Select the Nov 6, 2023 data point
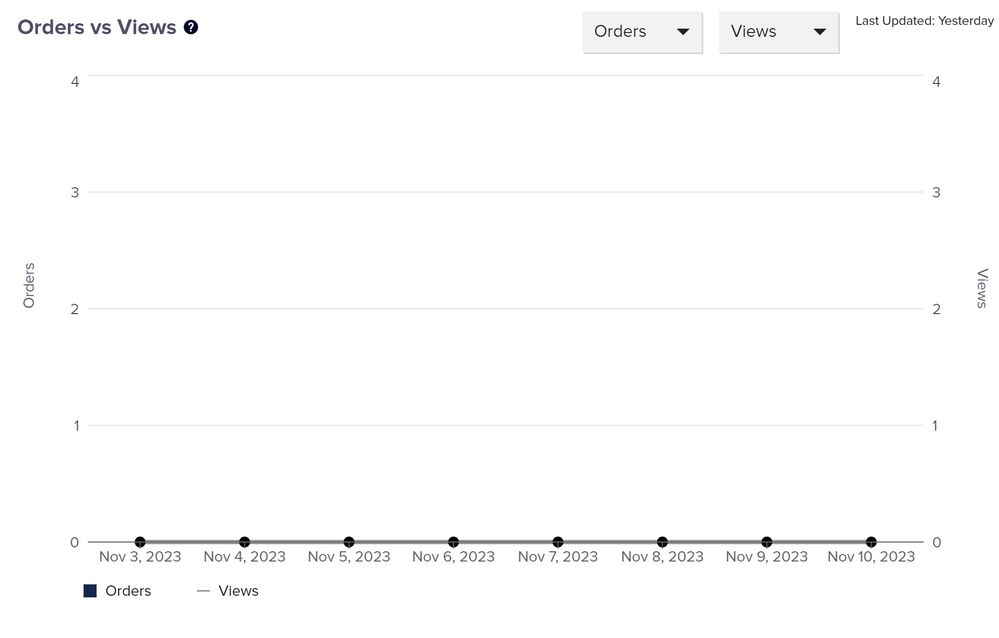Viewport: 999px width, 638px height. (x=453, y=542)
